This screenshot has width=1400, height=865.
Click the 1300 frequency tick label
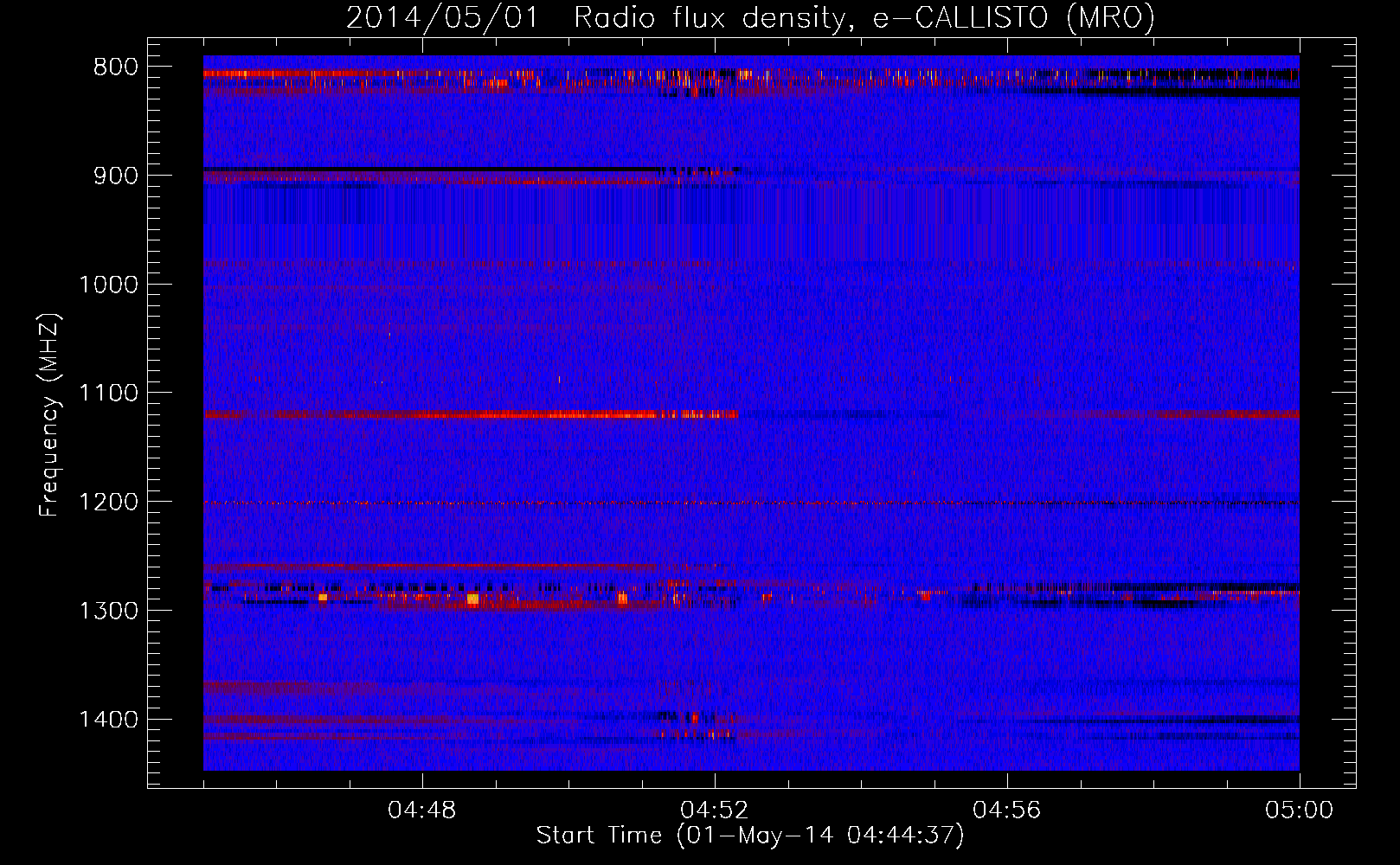coord(108,611)
